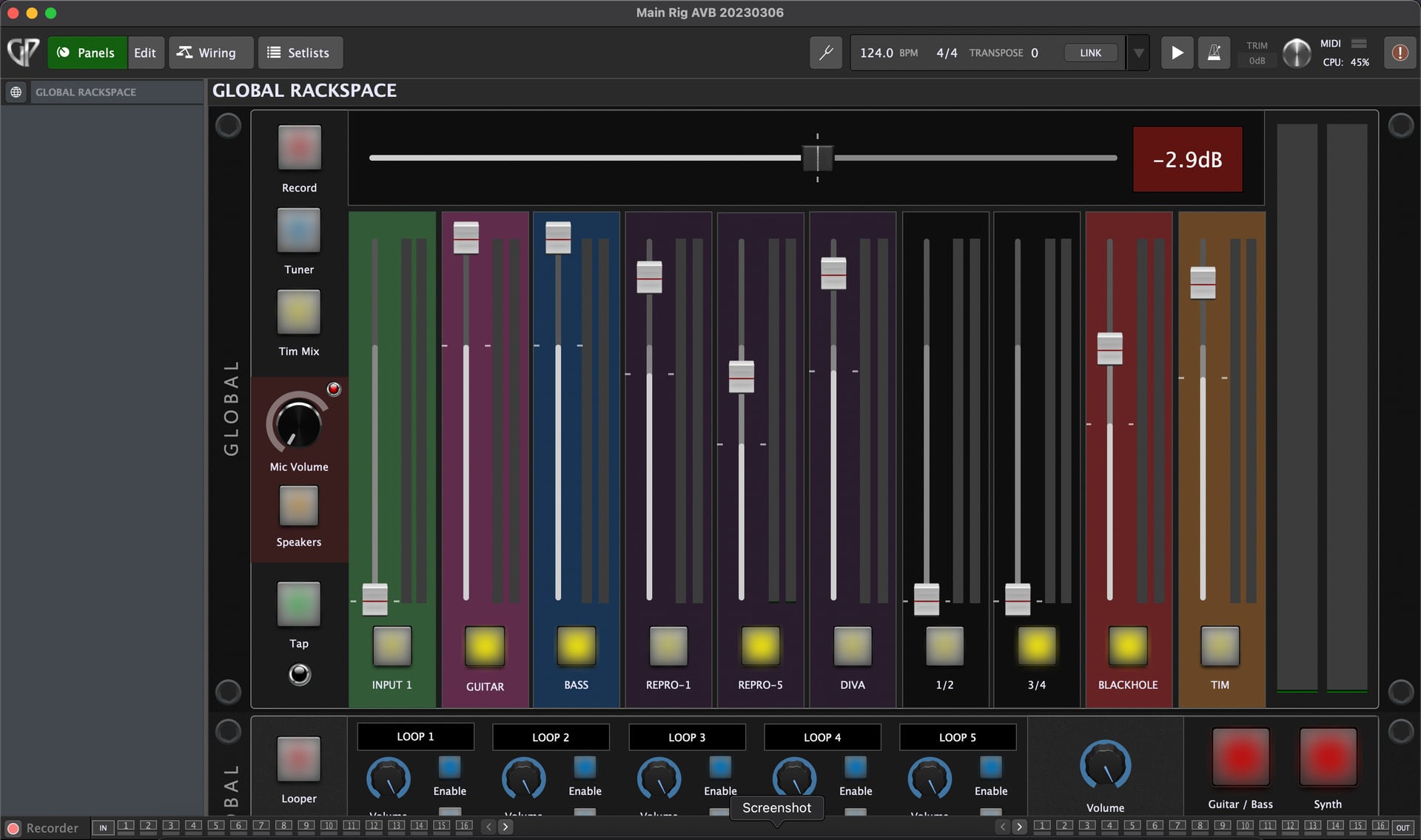This screenshot has width=1421, height=840.
Task: Click the Trim gain knob
Action: [1296, 53]
